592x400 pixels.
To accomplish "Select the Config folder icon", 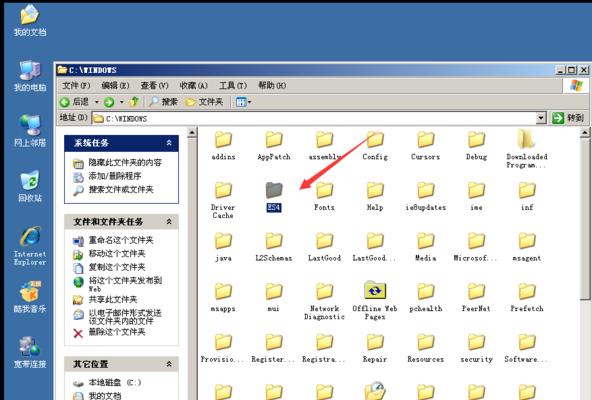I will click(x=375, y=140).
